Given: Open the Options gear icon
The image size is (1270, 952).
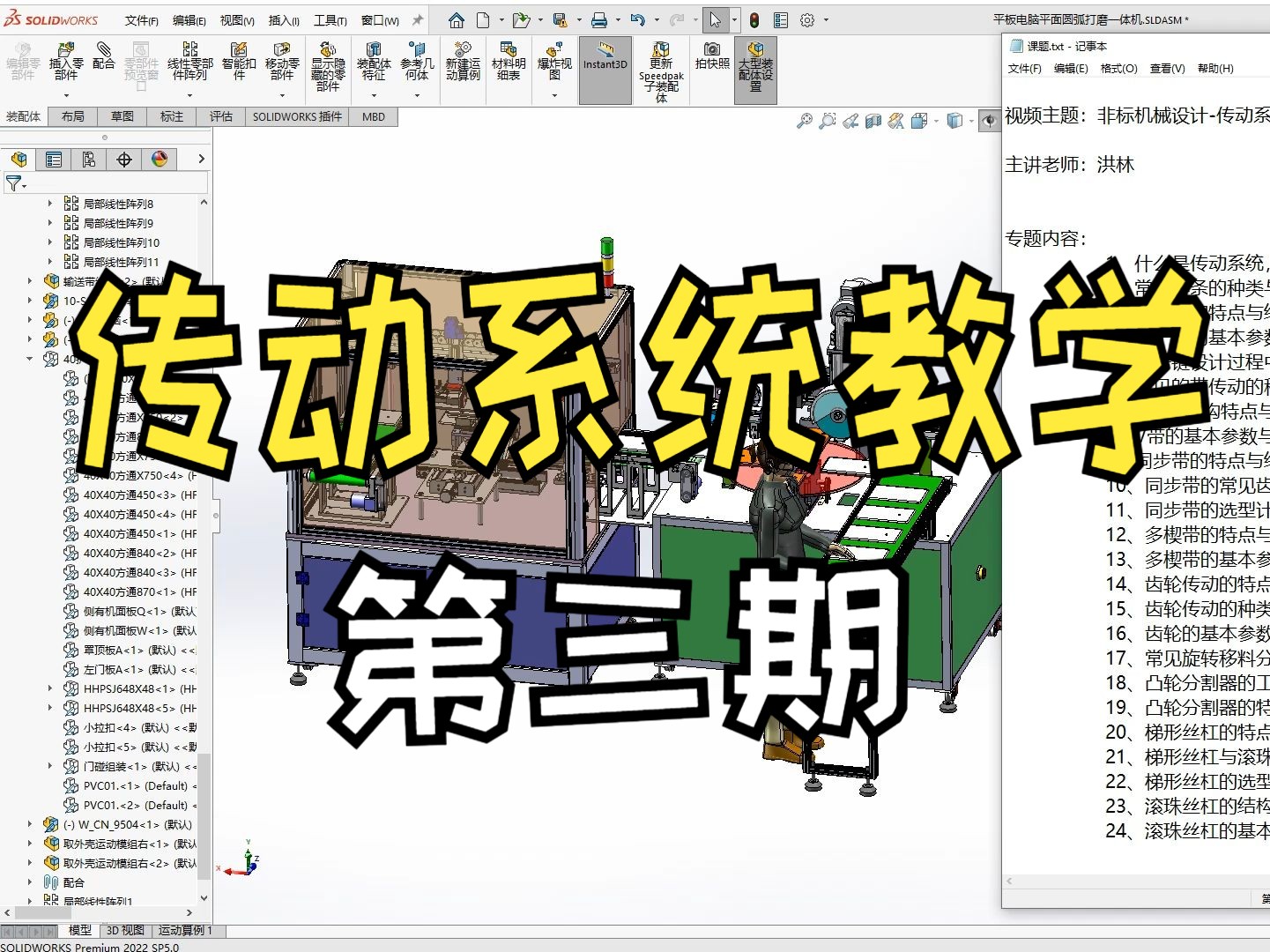Looking at the screenshot, I should (x=807, y=19).
